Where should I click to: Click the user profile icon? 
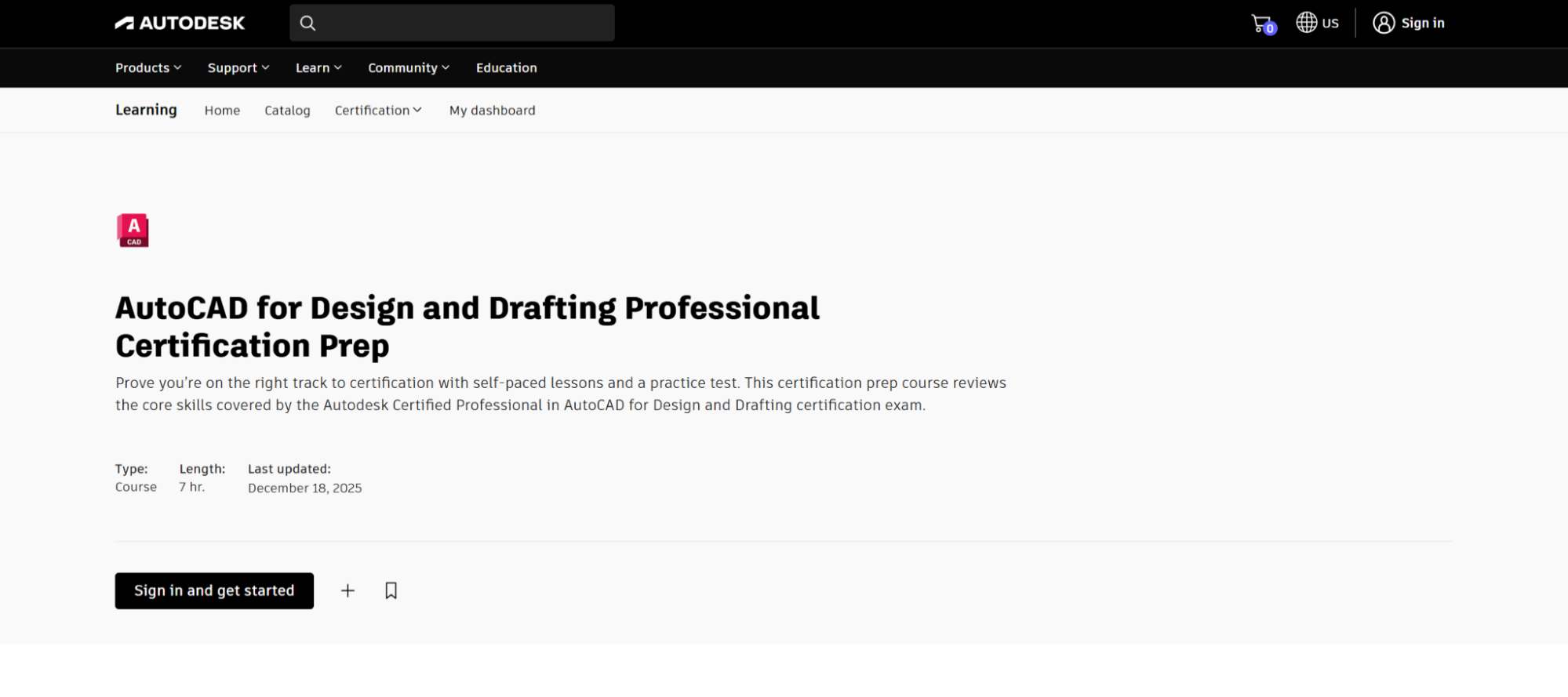pos(1384,23)
